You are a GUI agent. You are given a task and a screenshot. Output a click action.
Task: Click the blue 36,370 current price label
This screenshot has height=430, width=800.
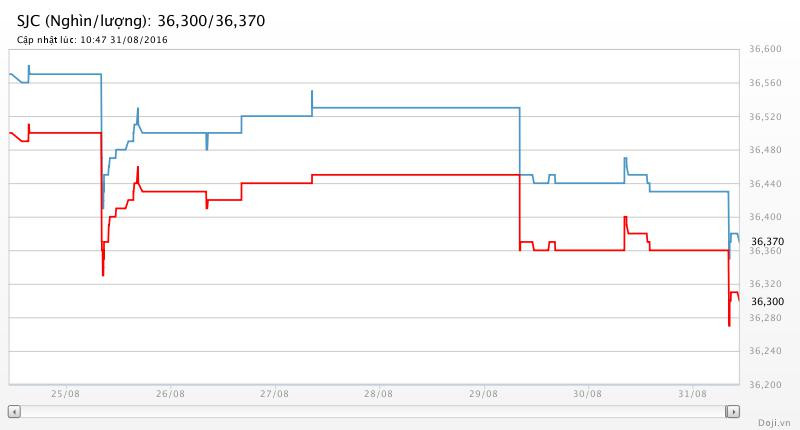767,241
